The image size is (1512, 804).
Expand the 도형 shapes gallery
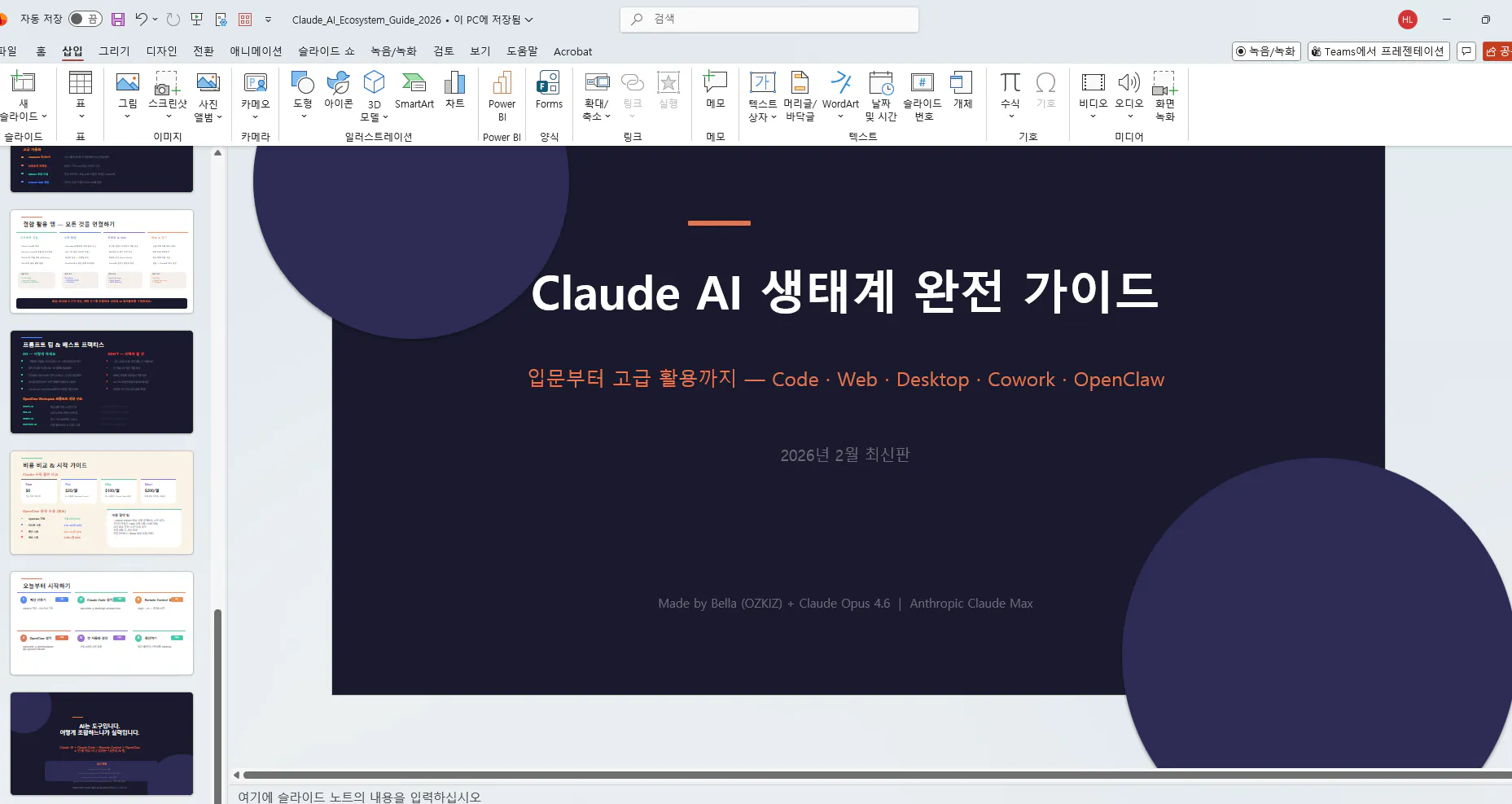pos(303,116)
